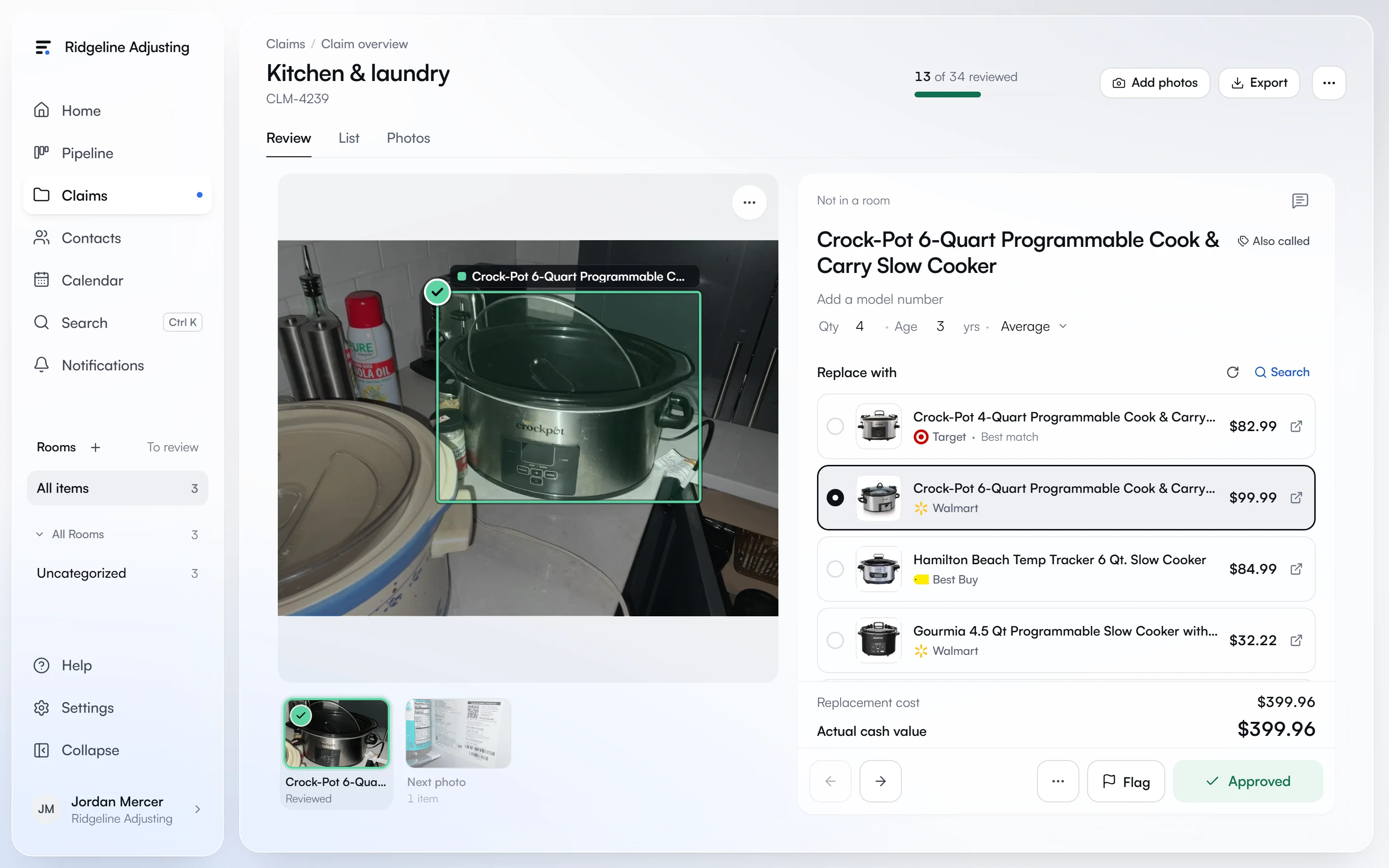Open the Next photo thumbnail
Screen dimensions: 1389x868
(458, 733)
